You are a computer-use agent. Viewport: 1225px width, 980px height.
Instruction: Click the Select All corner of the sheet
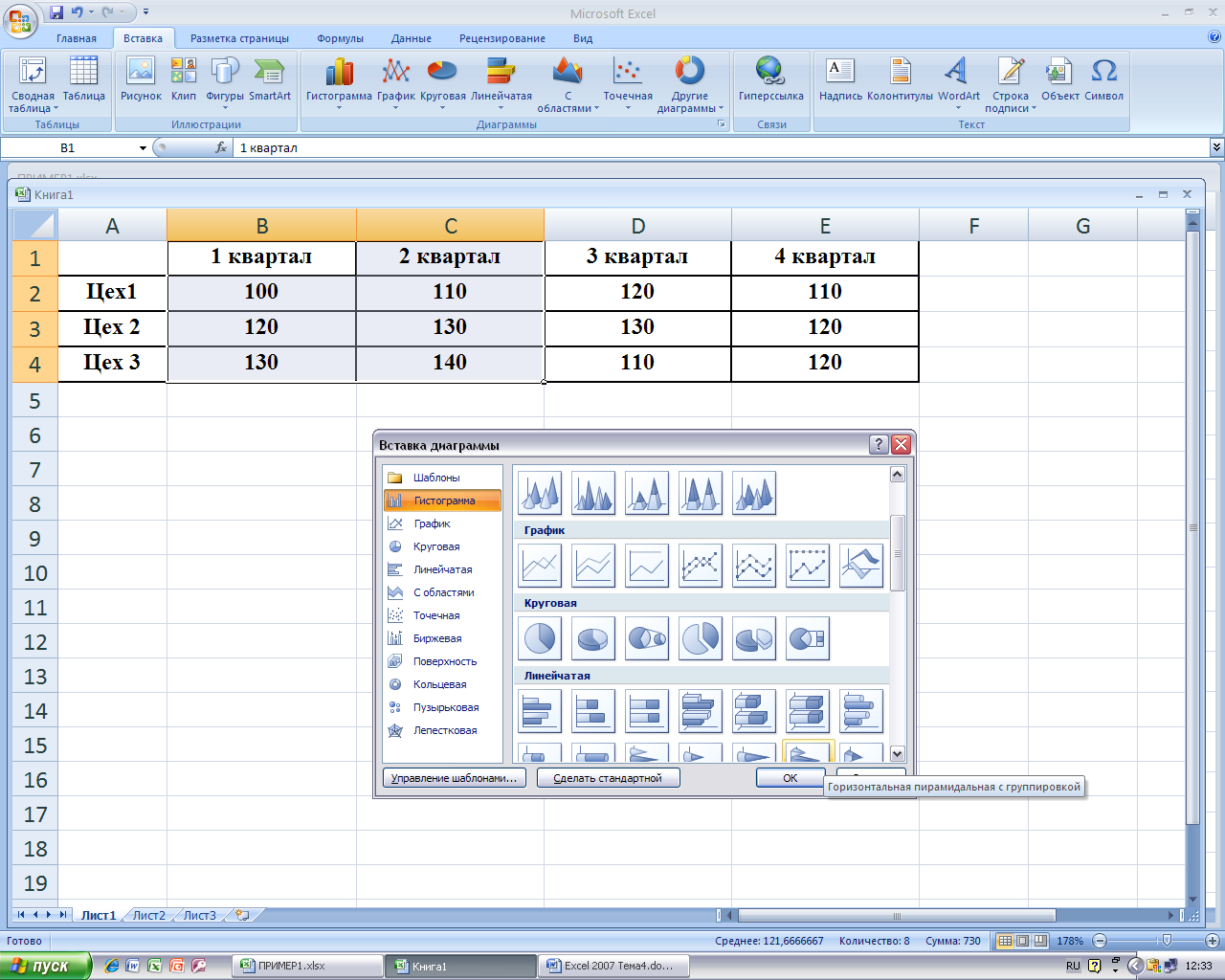tap(34, 226)
